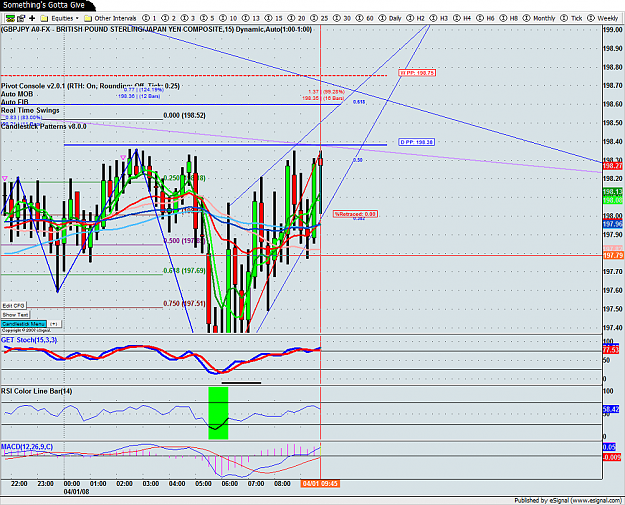Switch chart to Tick interval

571,18
